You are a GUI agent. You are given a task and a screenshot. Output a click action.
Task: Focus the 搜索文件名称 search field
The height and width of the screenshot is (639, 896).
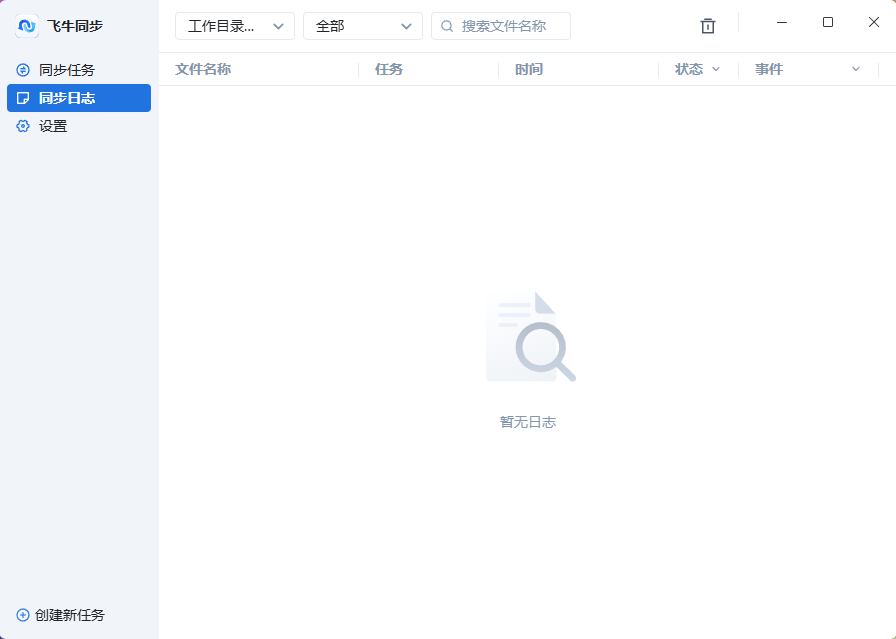501,26
